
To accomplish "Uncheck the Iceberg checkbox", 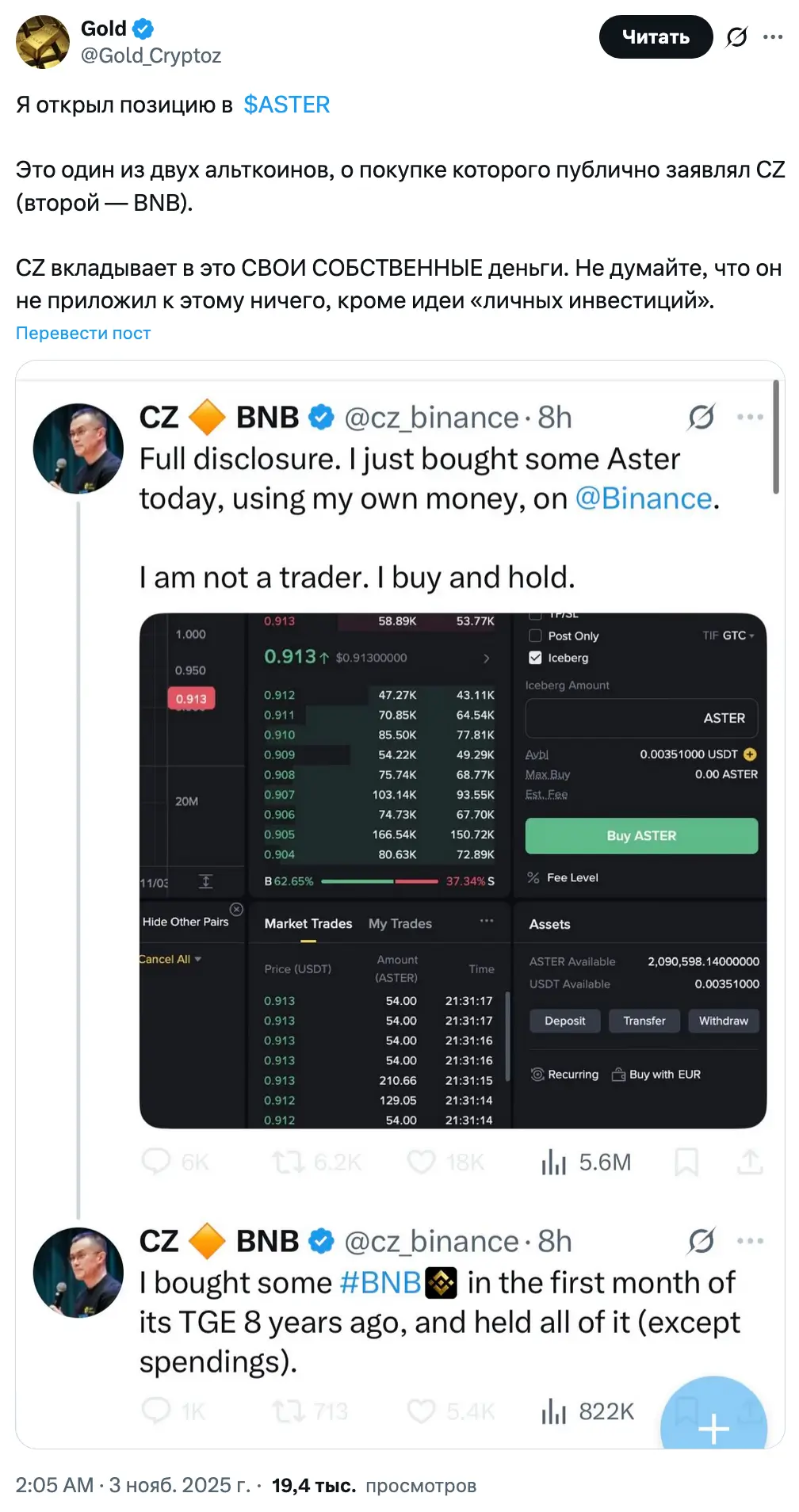I will point(536,658).
